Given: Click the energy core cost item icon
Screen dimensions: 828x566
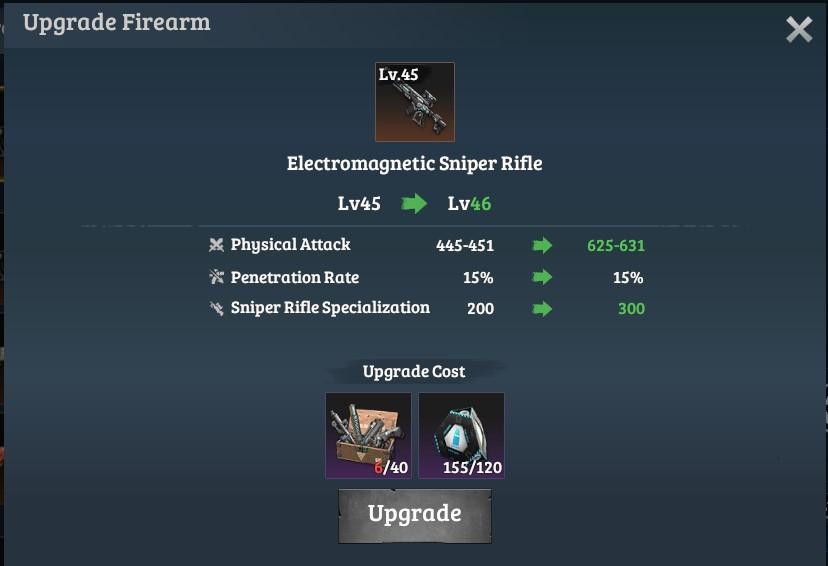Looking at the screenshot, I should (462, 436).
